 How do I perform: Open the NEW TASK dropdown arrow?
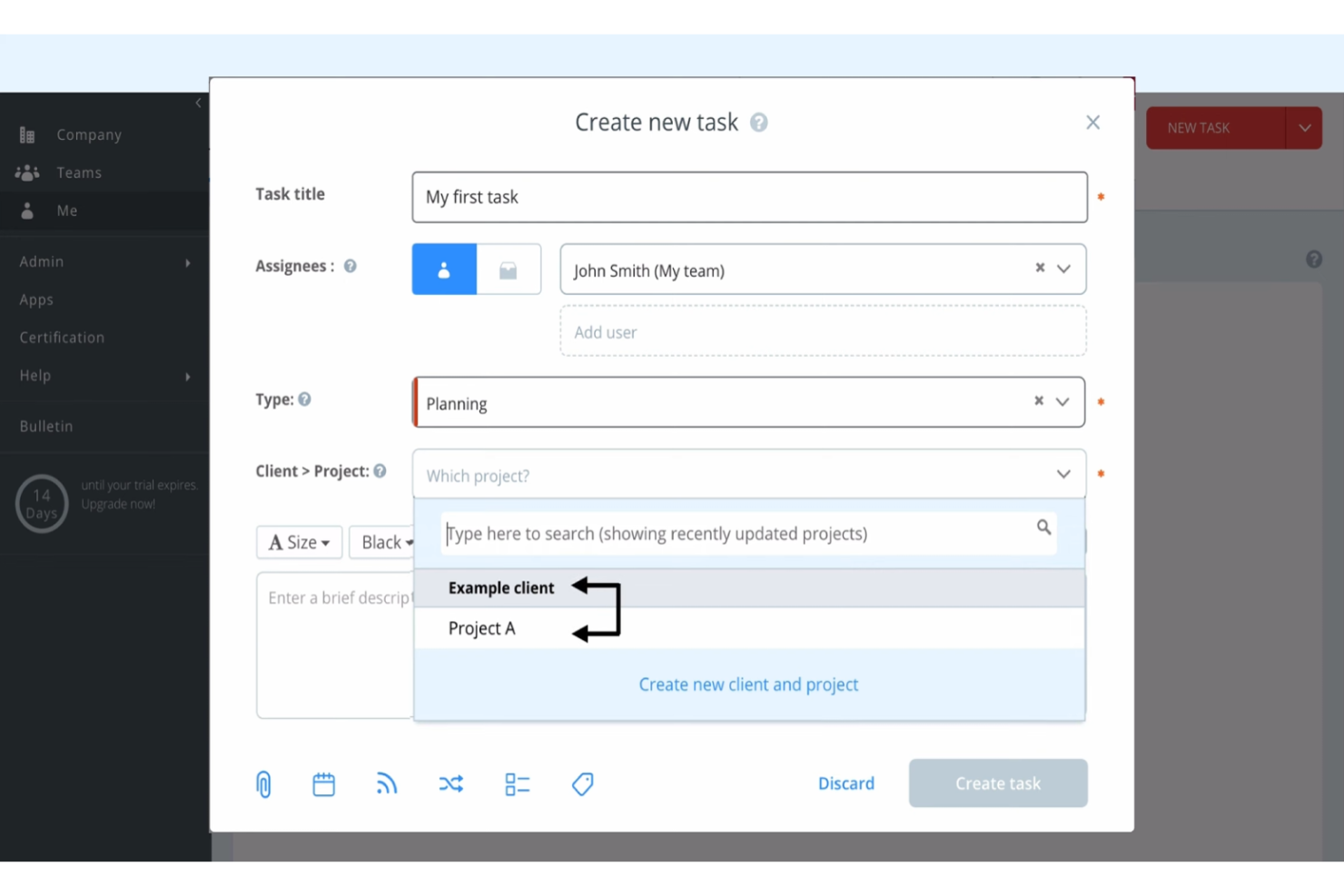tap(1305, 128)
